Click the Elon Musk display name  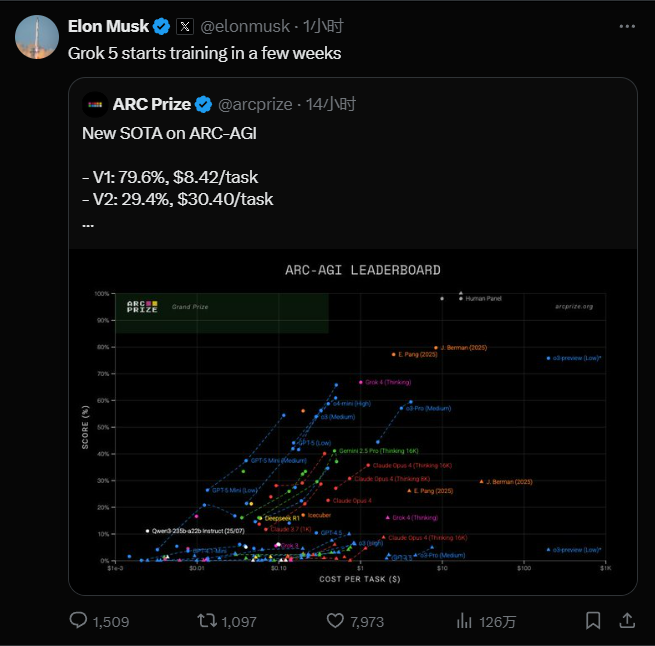point(108,26)
